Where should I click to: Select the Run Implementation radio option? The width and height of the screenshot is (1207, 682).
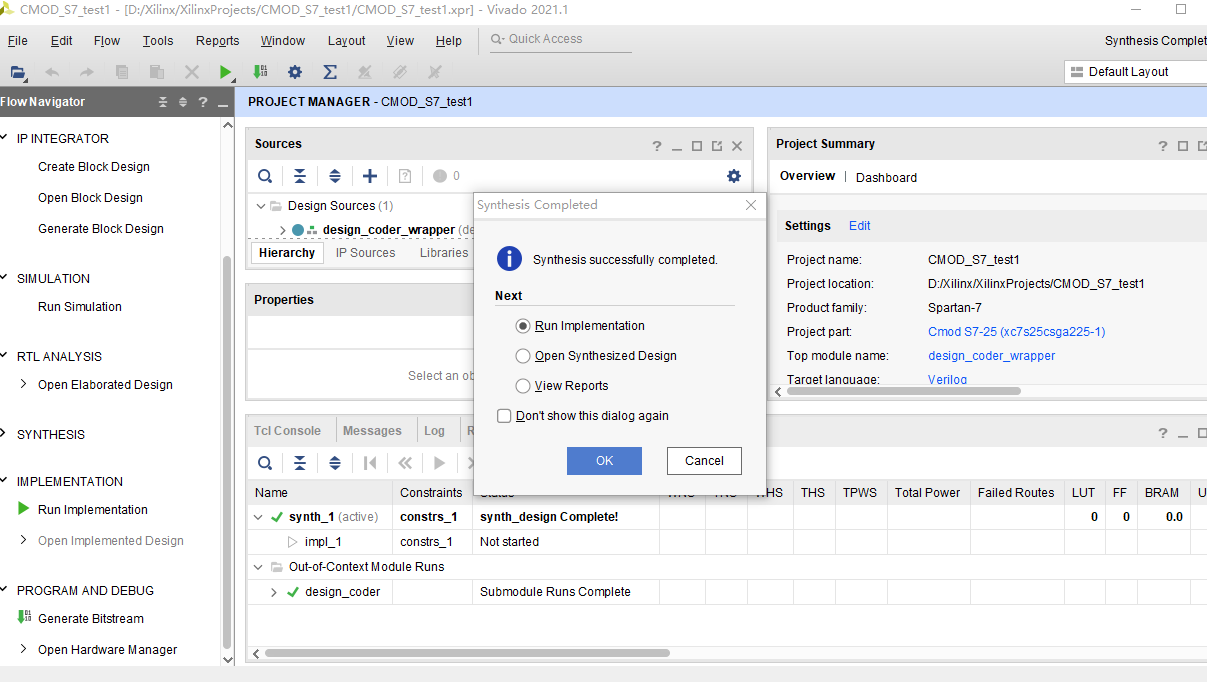click(x=522, y=326)
